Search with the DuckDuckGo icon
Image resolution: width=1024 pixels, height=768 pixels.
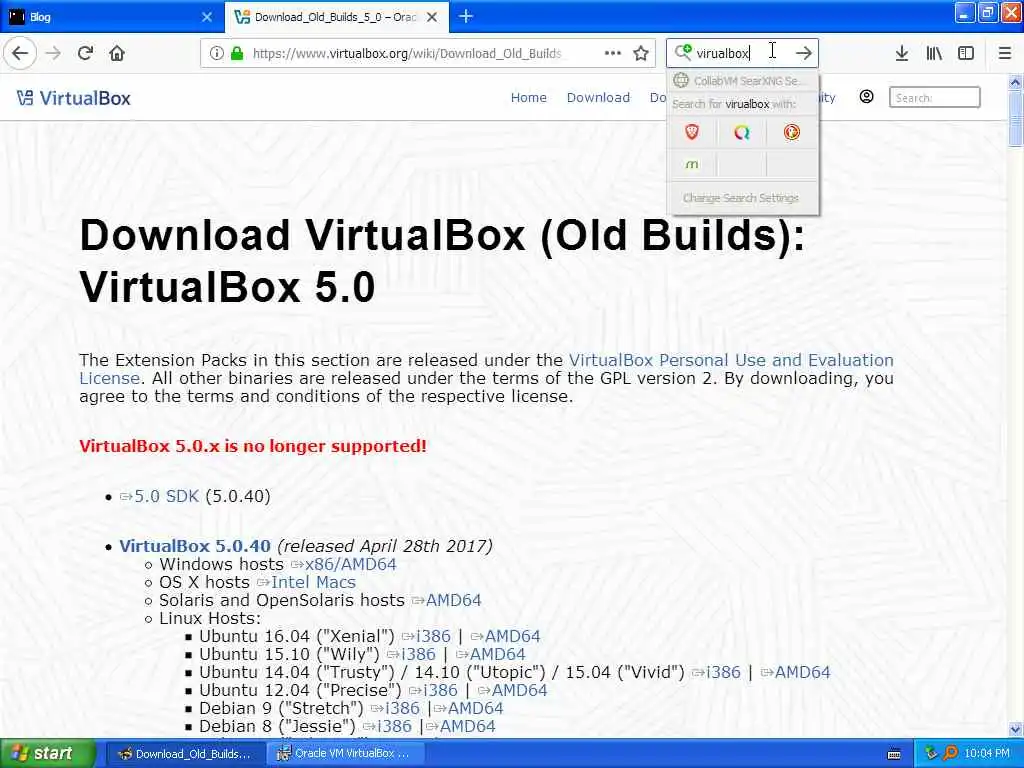pyautogui.click(x=792, y=133)
